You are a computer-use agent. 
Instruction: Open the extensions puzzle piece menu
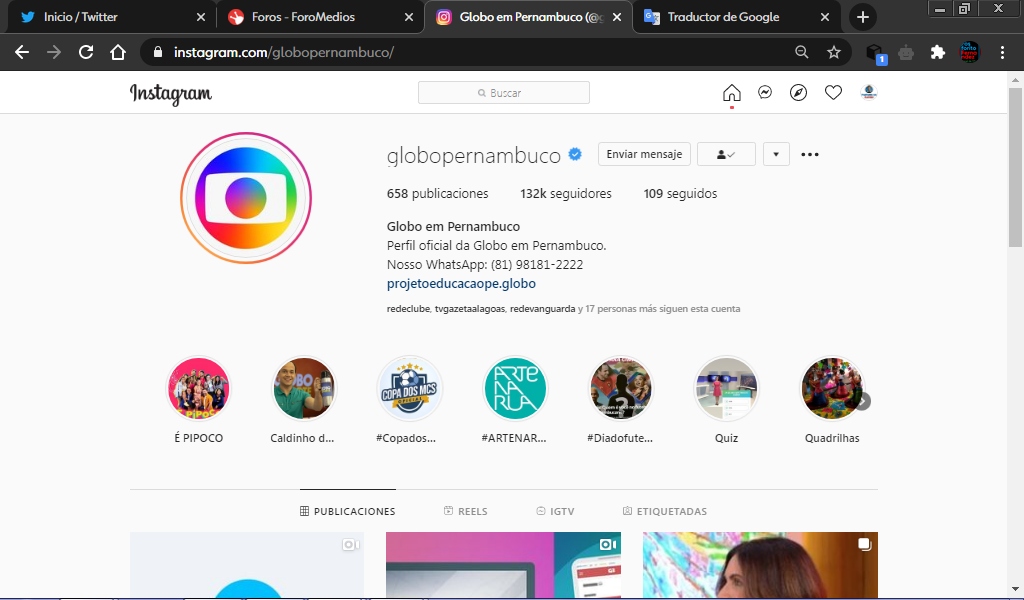tap(938, 52)
